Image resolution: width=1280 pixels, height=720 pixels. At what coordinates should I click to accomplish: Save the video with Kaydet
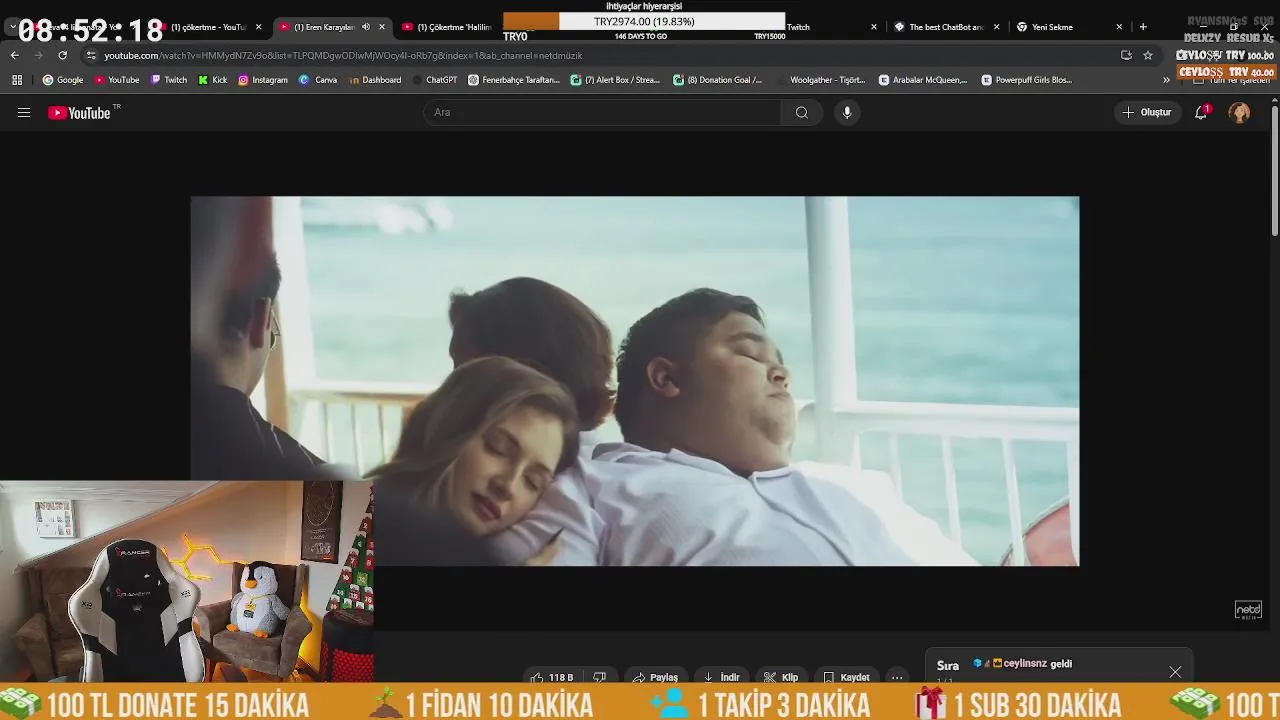pos(846,677)
